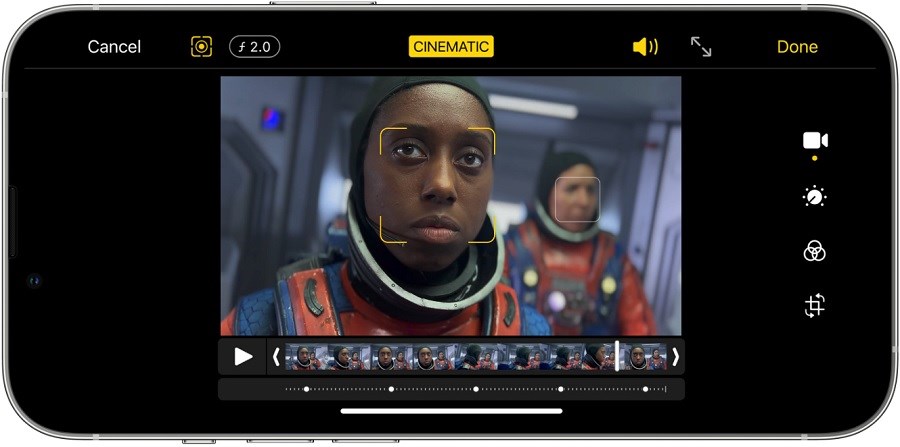Tap the expand fullscreen arrows icon
This screenshot has height=447, width=900.
coord(701,46)
